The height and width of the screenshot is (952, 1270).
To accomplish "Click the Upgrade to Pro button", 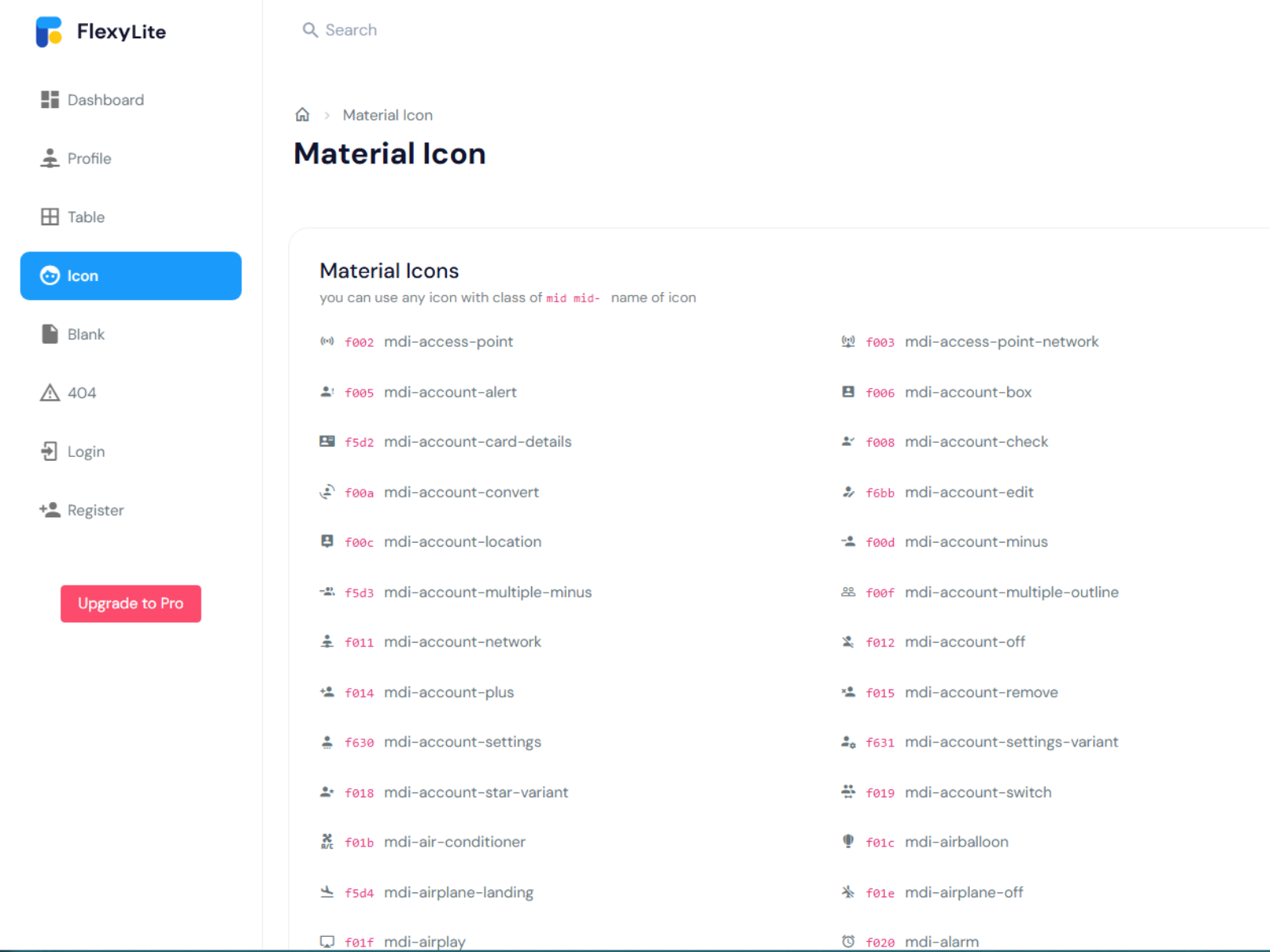I will coord(131,604).
